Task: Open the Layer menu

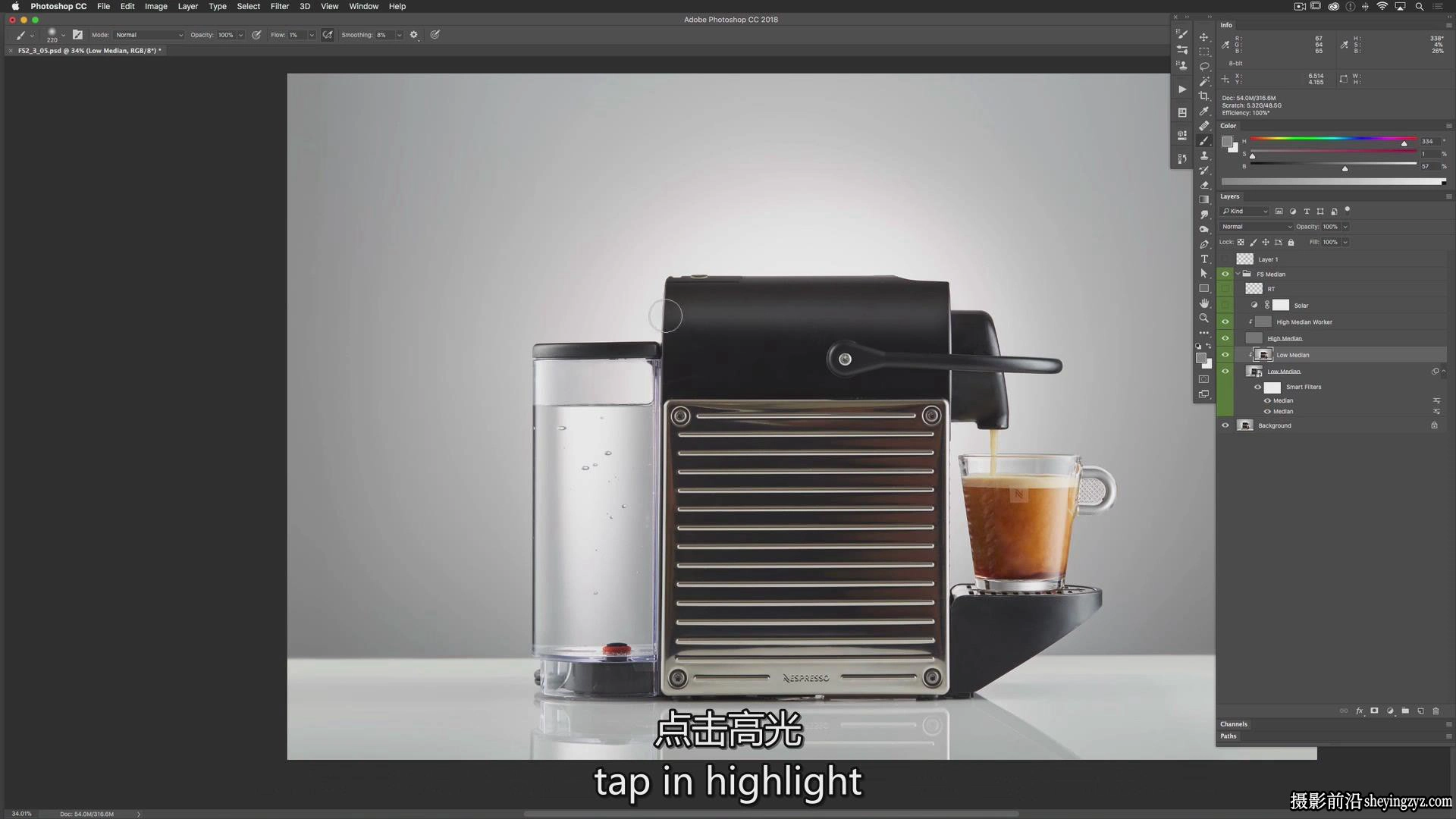Action: [187, 6]
